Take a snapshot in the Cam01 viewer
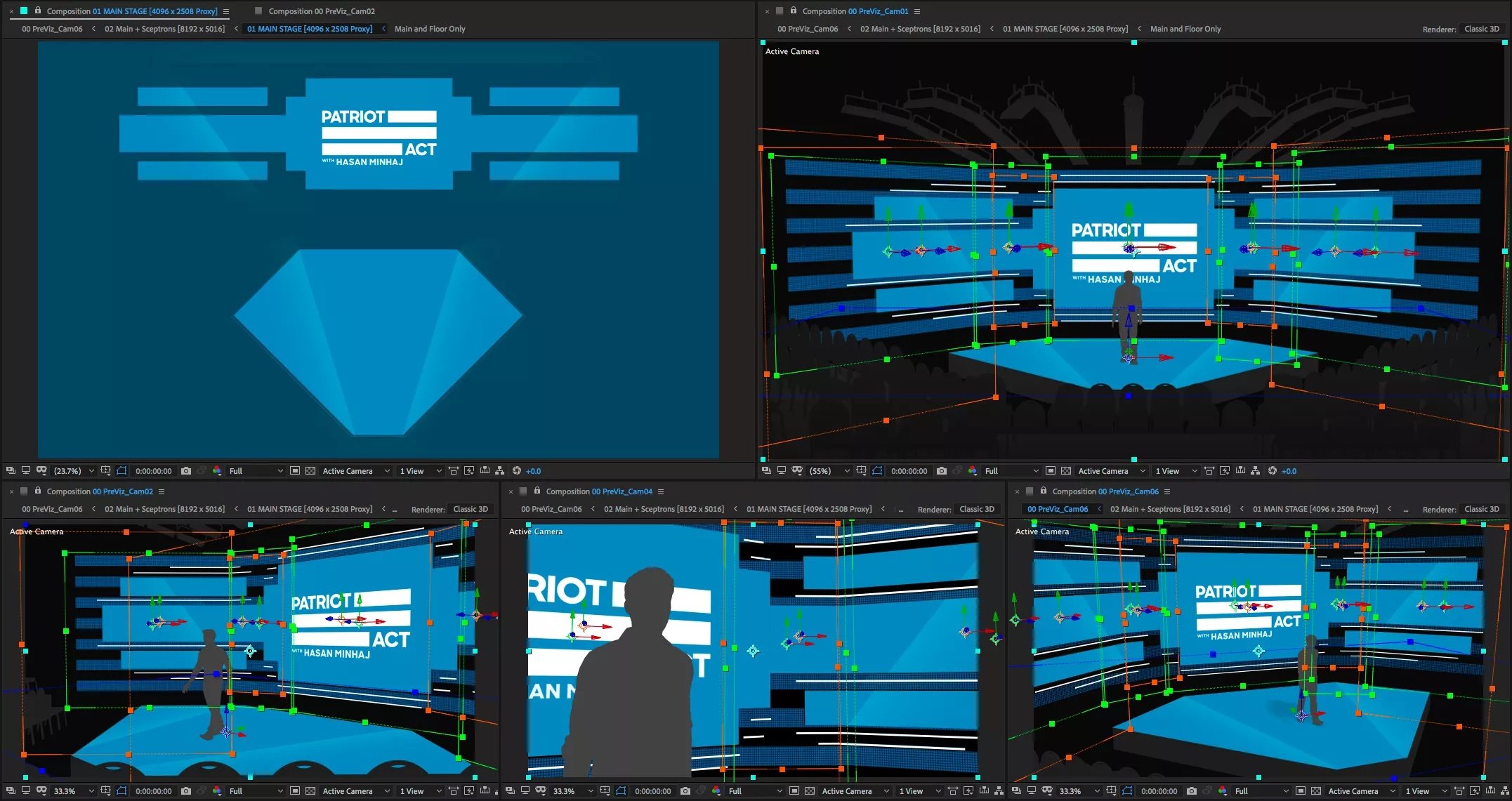The width and height of the screenshot is (1512, 801). tap(941, 471)
